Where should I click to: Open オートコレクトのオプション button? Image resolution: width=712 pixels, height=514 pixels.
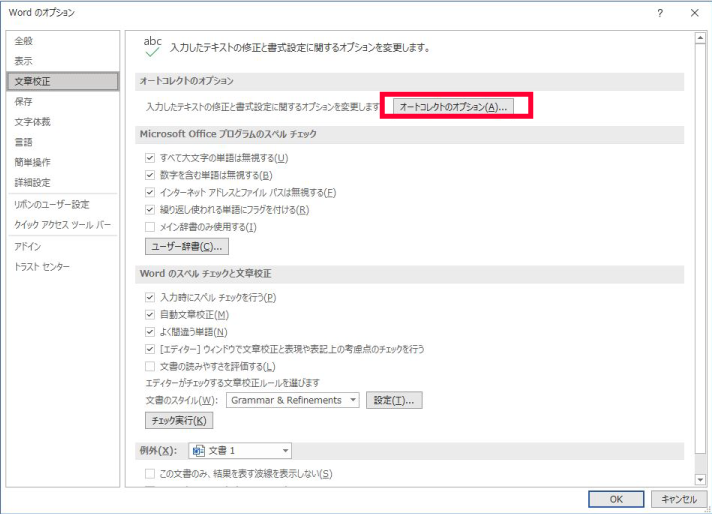pyautogui.click(x=453, y=106)
